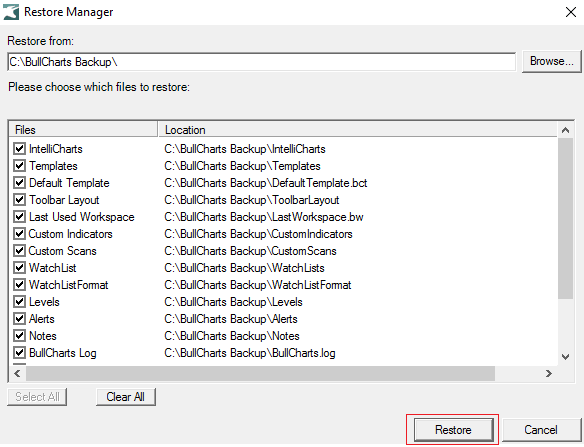Click the BullCharts app icon in title bar
The width and height of the screenshot is (584, 447).
coord(11,12)
